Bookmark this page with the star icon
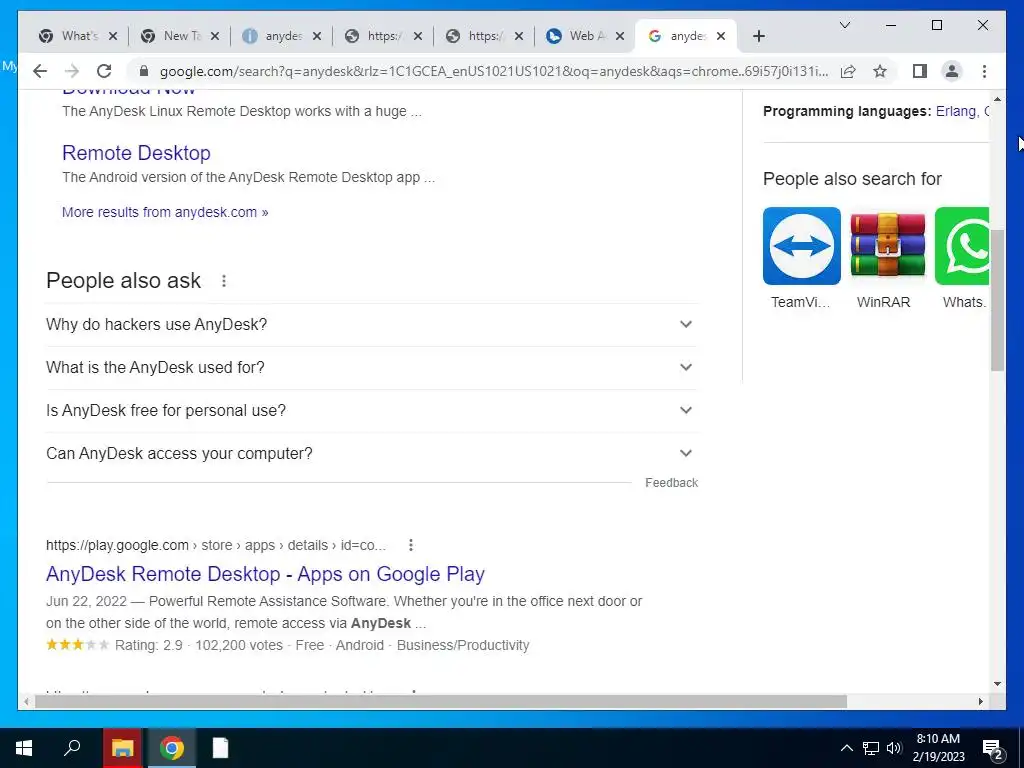Viewport: 1024px width, 768px height. 880,71
